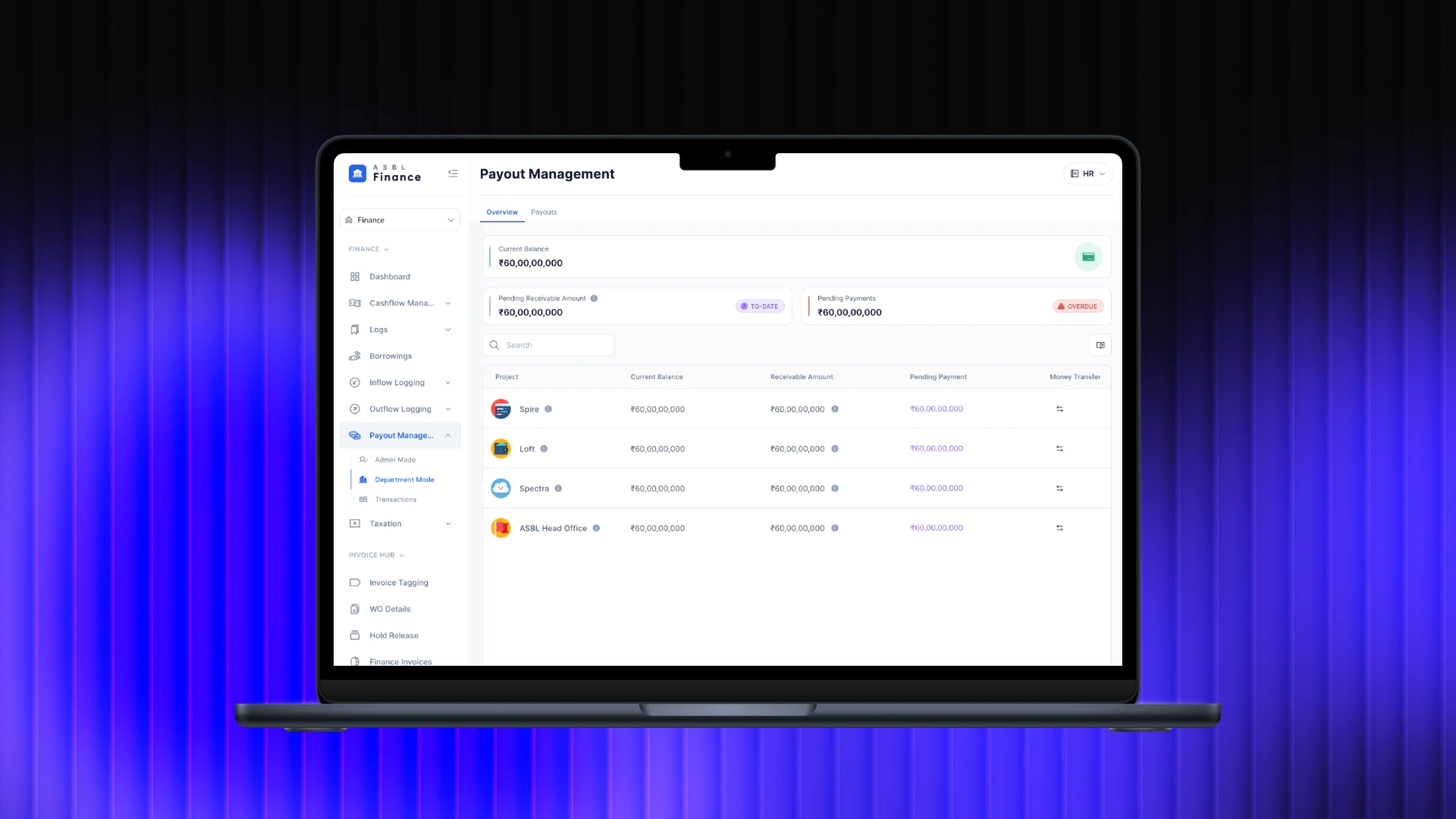Click the green card icon on Current Balance

pos(1088,257)
